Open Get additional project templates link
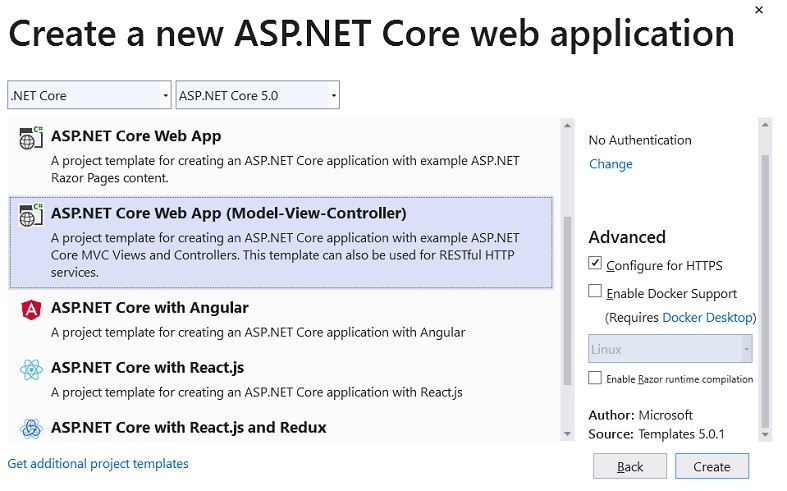The image size is (787, 491). [x=98, y=463]
